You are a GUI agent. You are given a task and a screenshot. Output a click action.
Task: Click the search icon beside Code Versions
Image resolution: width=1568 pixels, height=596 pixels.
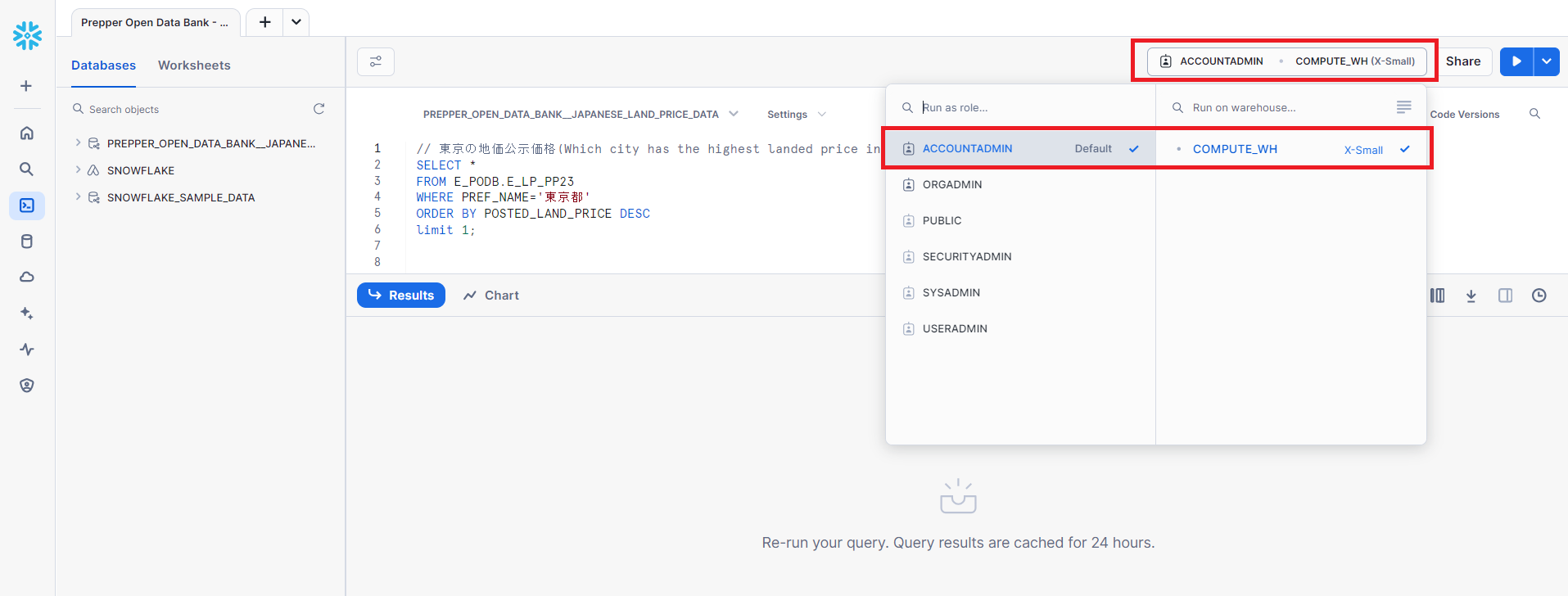click(x=1535, y=114)
